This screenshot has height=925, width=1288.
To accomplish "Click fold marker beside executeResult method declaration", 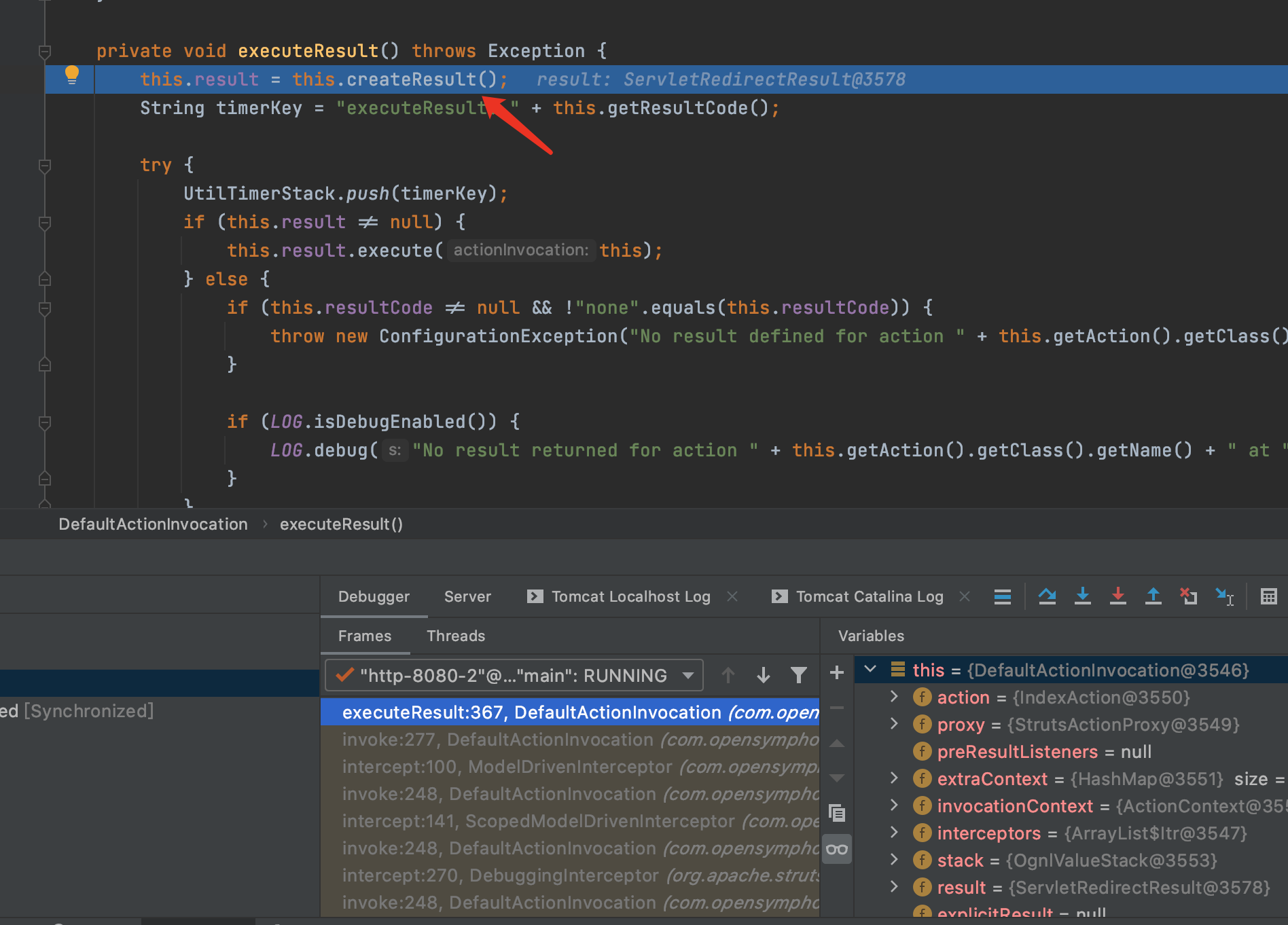I will (45, 52).
